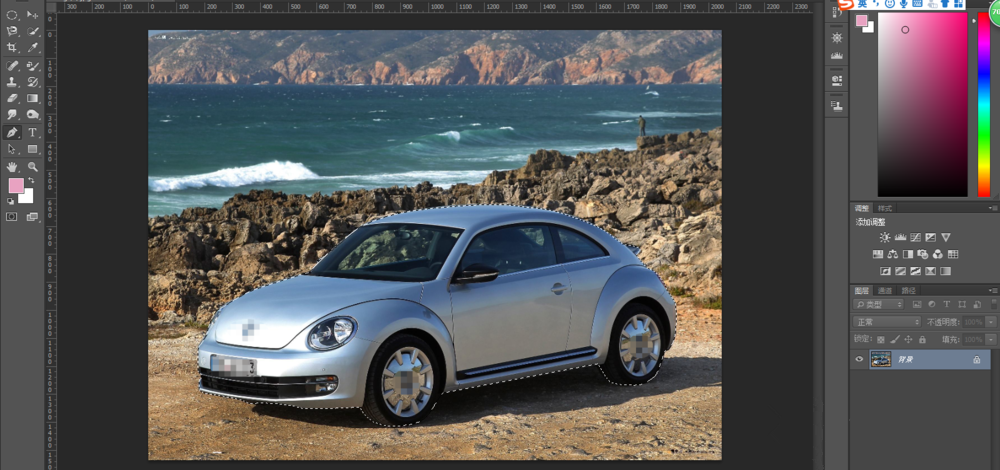Toggle the layer filtering switch
The height and width of the screenshot is (470, 1000).
pos(994,305)
